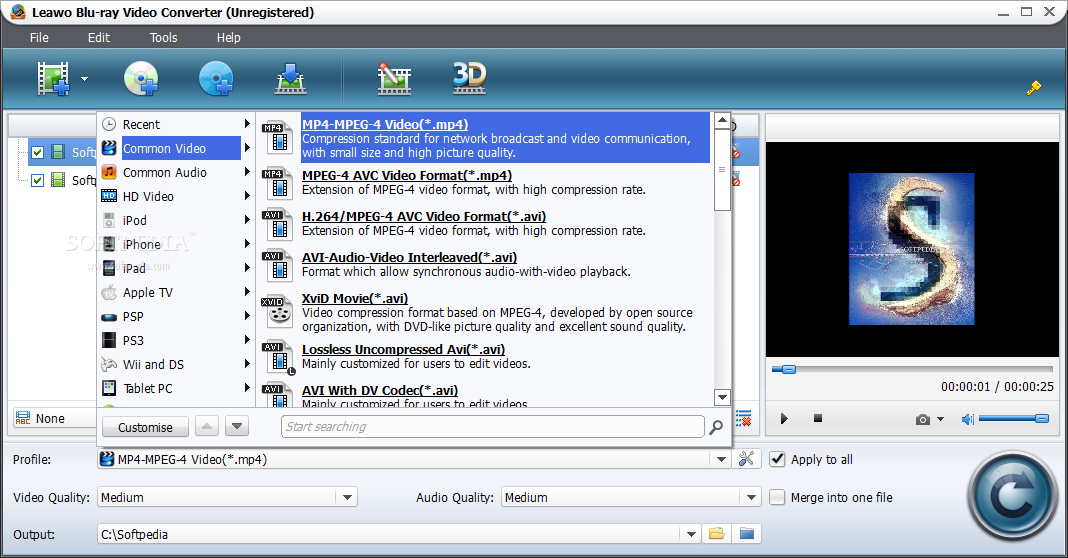Click the XviD Movie film reel icon

click(x=277, y=310)
